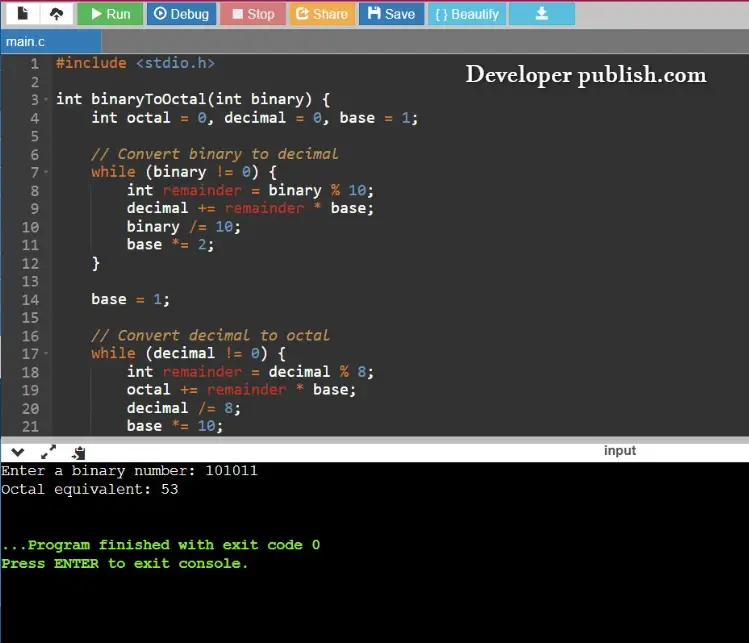The height and width of the screenshot is (643, 749).
Task: Collapse the binaryToOctal function at line 3
Action: [46, 100]
